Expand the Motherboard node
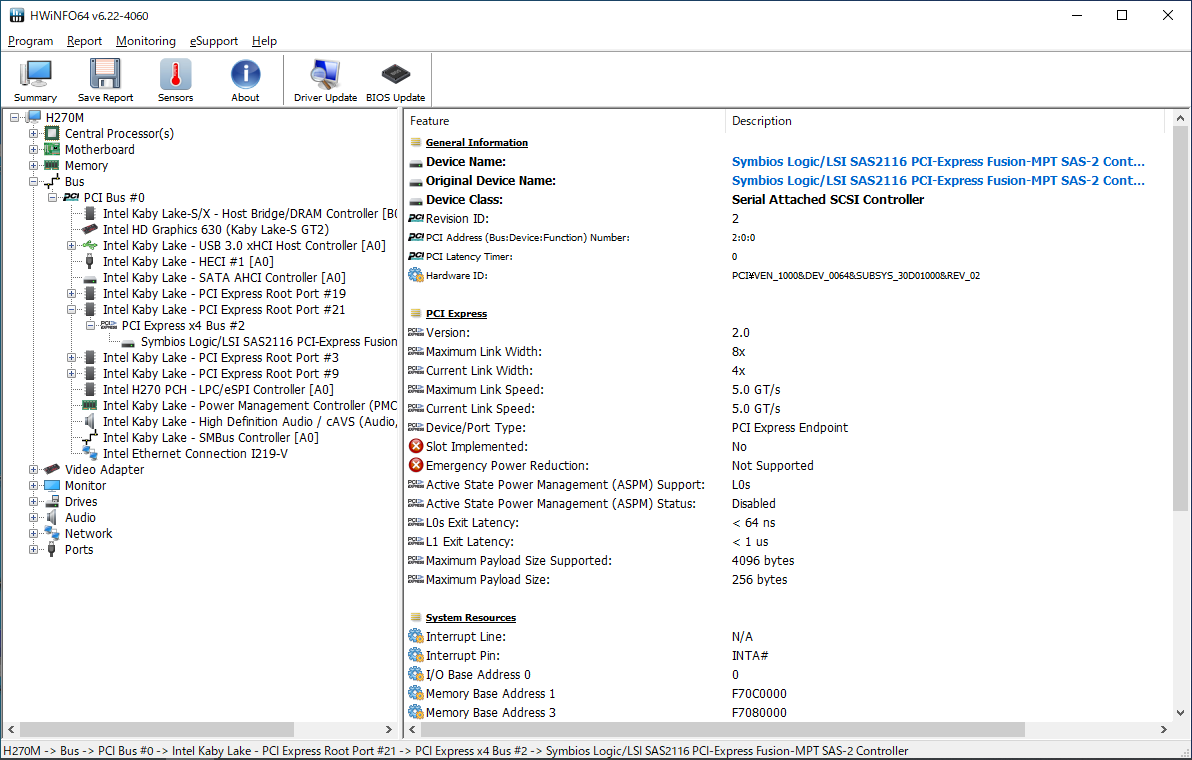The height and width of the screenshot is (760, 1192). (x=33, y=150)
